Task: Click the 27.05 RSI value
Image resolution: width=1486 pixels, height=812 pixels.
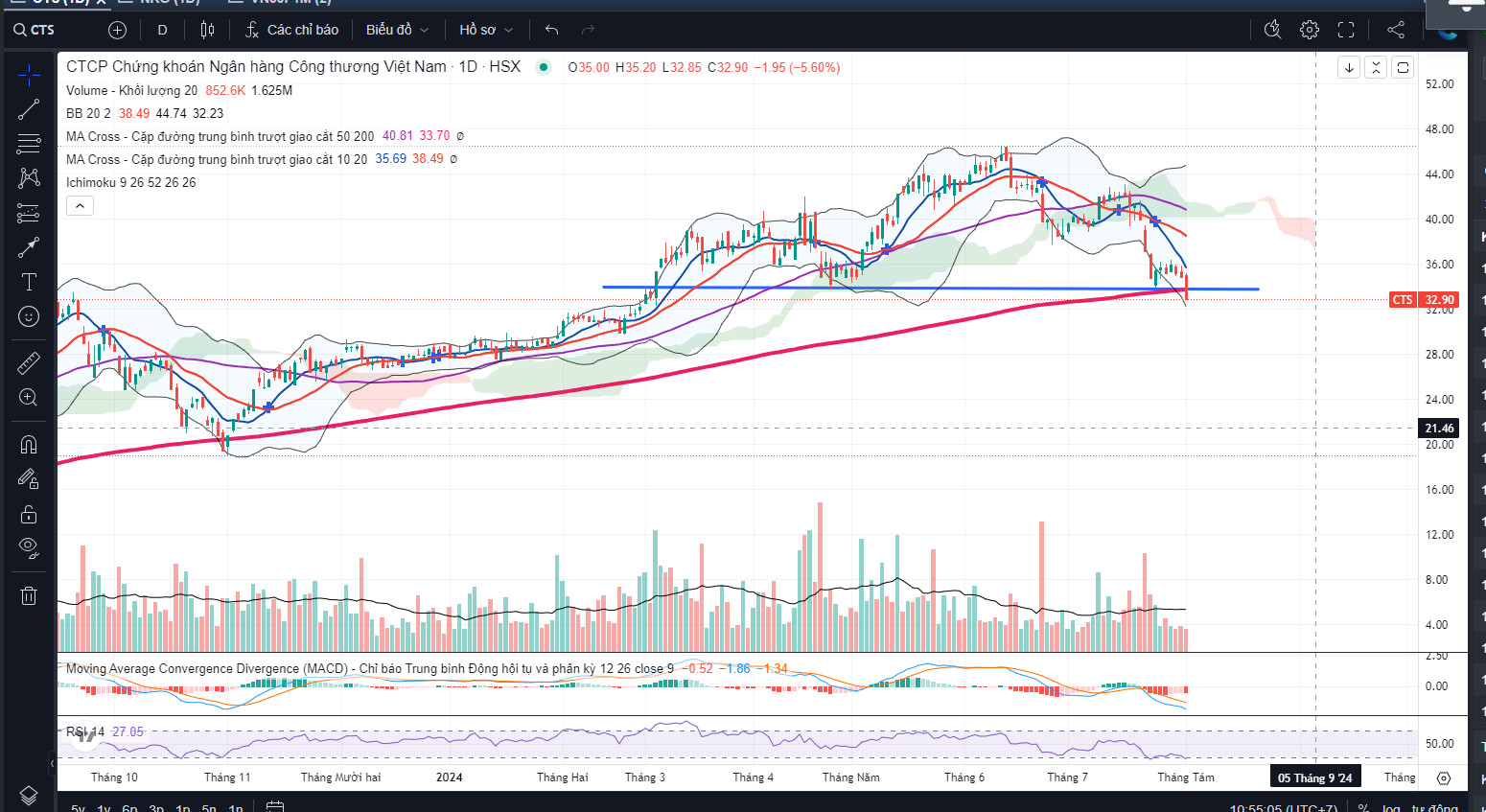Action: (128, 731)
